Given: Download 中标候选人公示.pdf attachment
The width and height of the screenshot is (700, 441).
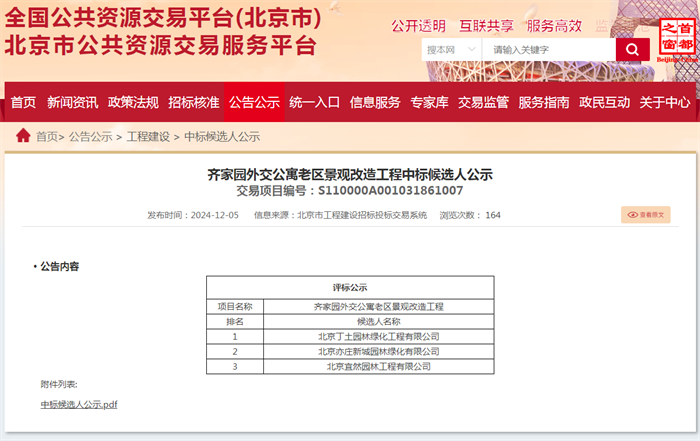Looking at the screenshot, I should (x=79, y=404).
